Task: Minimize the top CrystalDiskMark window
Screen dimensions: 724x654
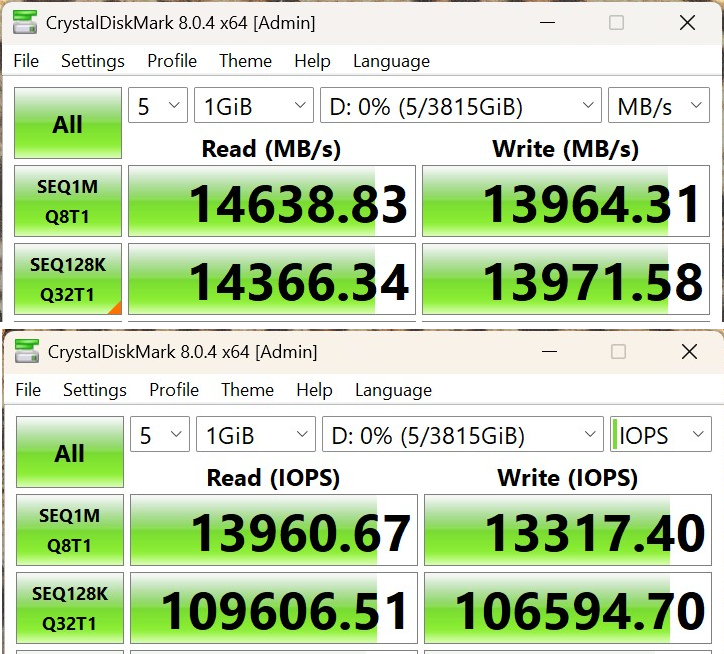Action: pyautogui.click(x=548, y=22)
